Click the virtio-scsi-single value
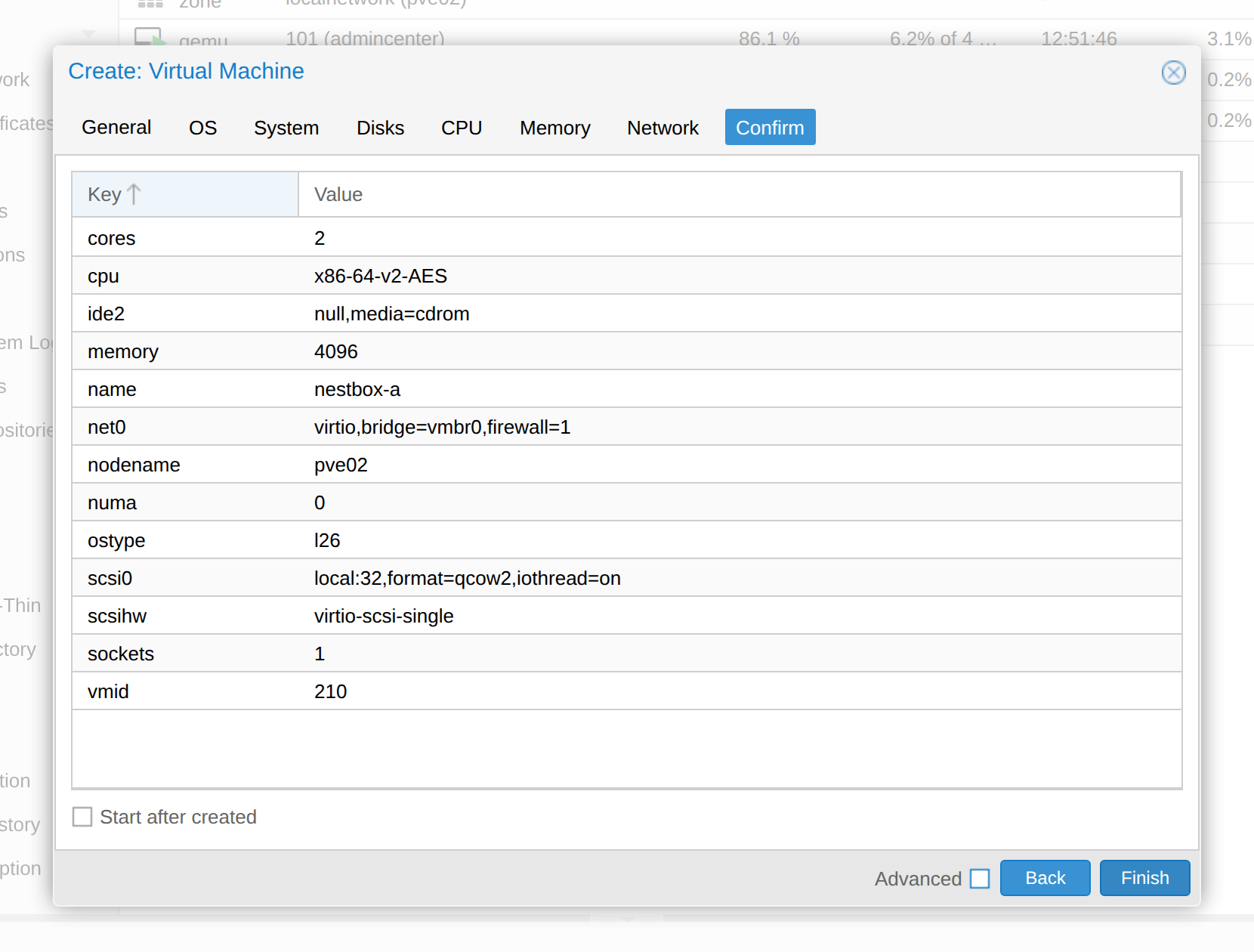Viewport: 1254px width, 952px height. [x=384, y=616]
